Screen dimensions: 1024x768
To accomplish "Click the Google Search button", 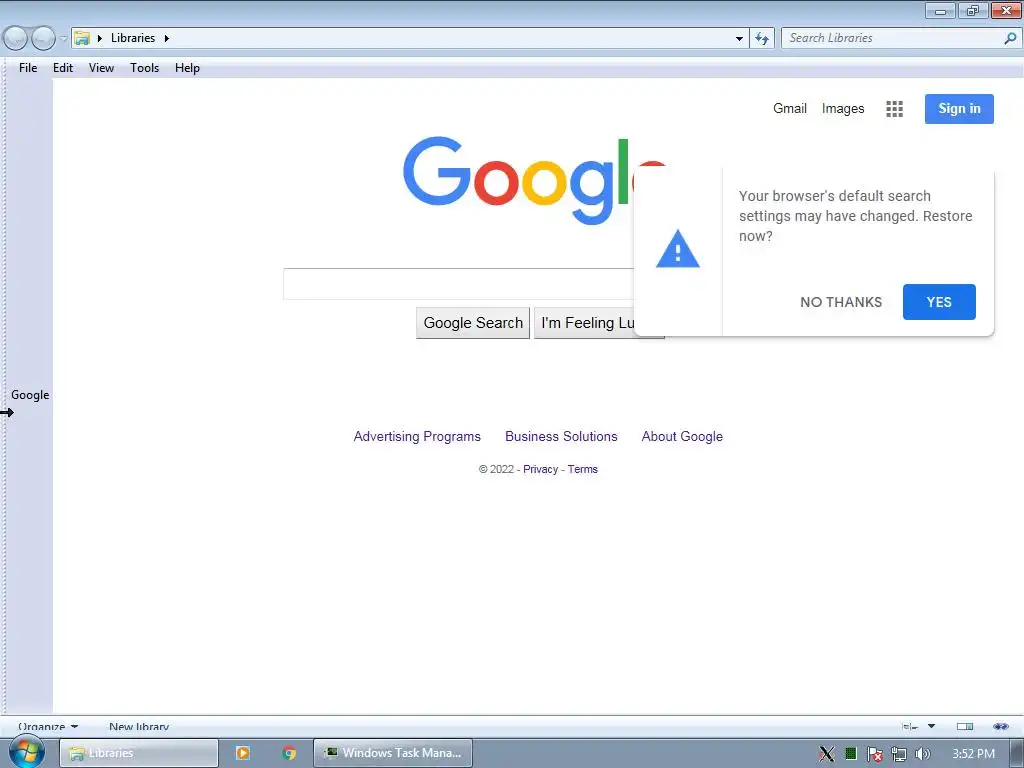I will point(473,323).
